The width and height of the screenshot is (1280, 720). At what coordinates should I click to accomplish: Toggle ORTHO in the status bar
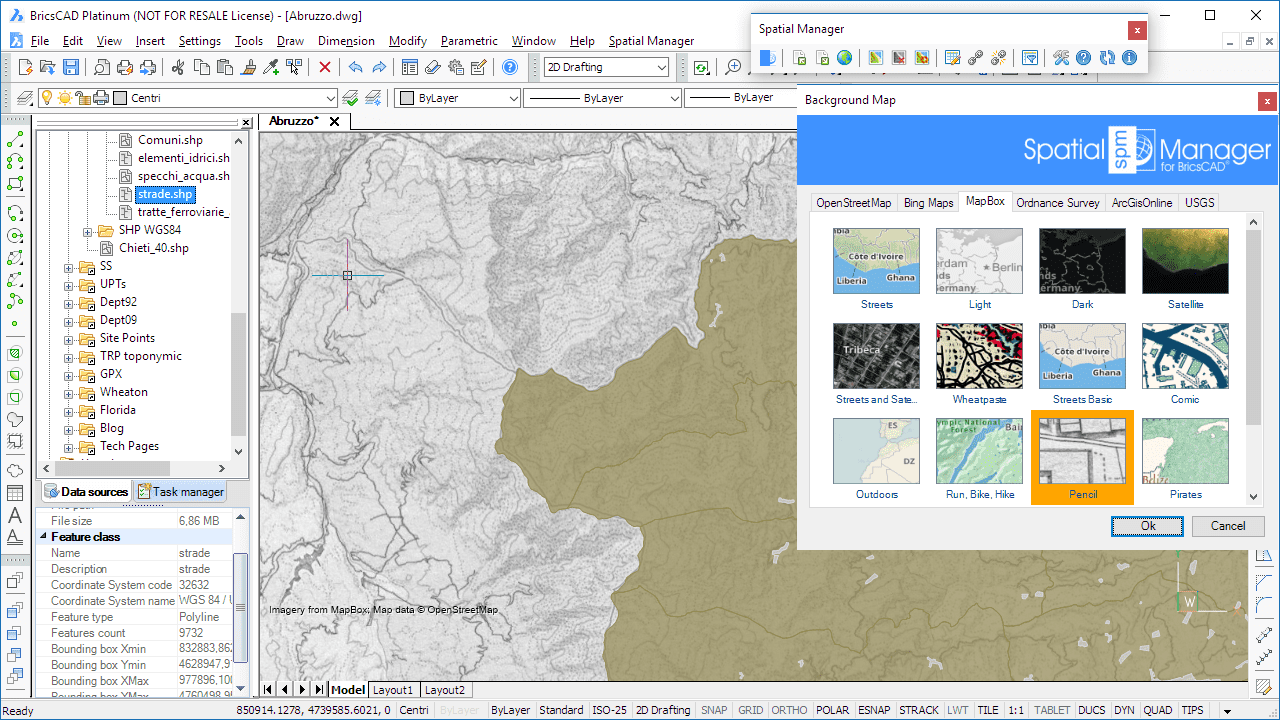click(790, 710)
